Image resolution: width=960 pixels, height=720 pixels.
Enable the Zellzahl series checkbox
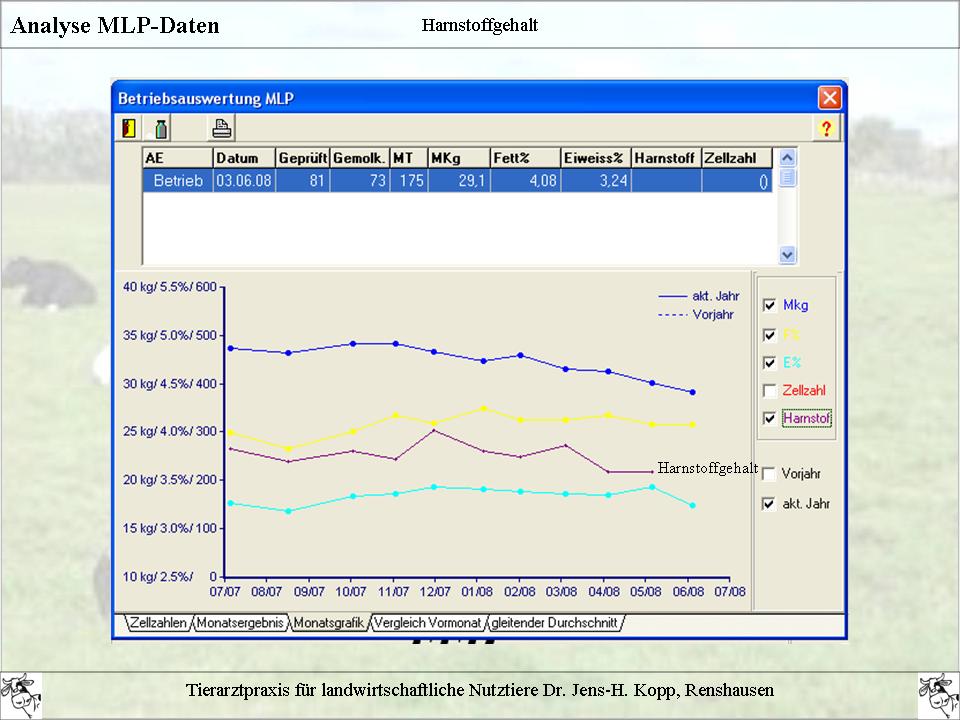(769, 391)
